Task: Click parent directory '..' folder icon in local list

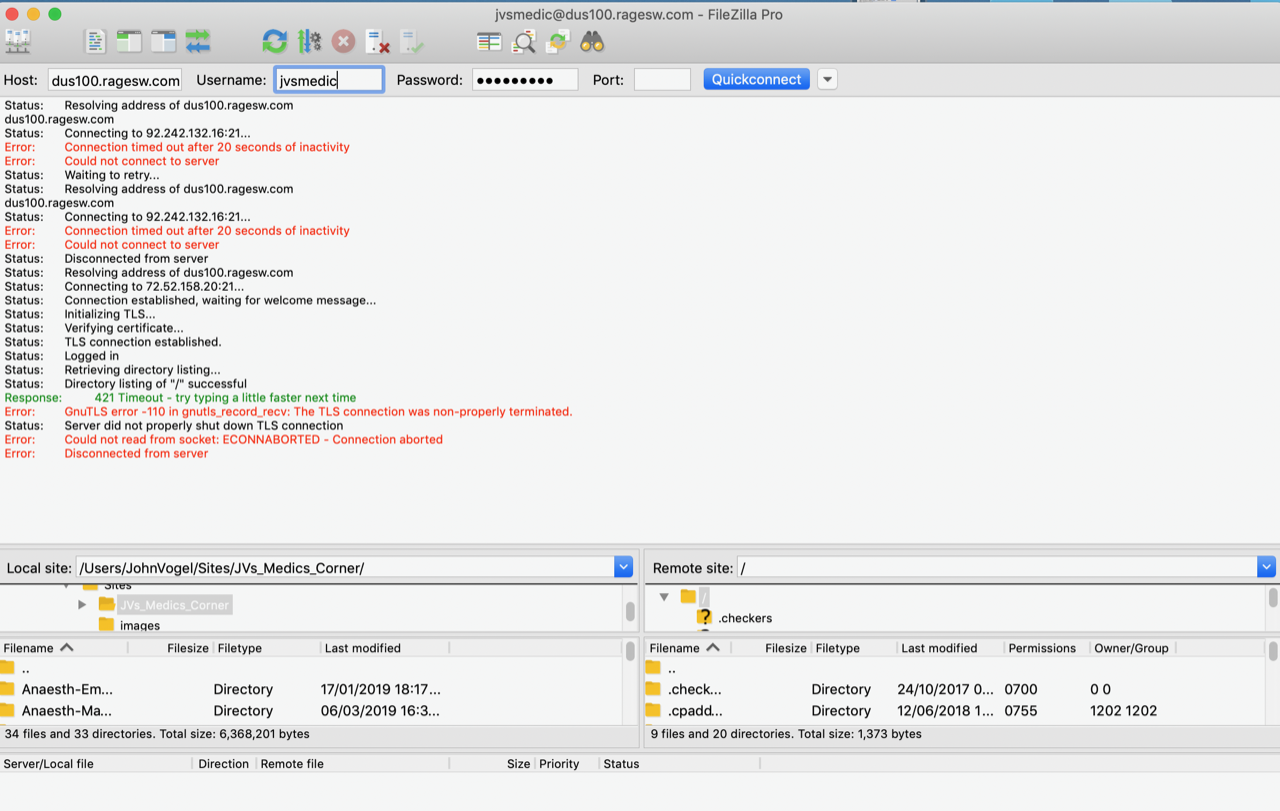Action: [x=8, y=668]
